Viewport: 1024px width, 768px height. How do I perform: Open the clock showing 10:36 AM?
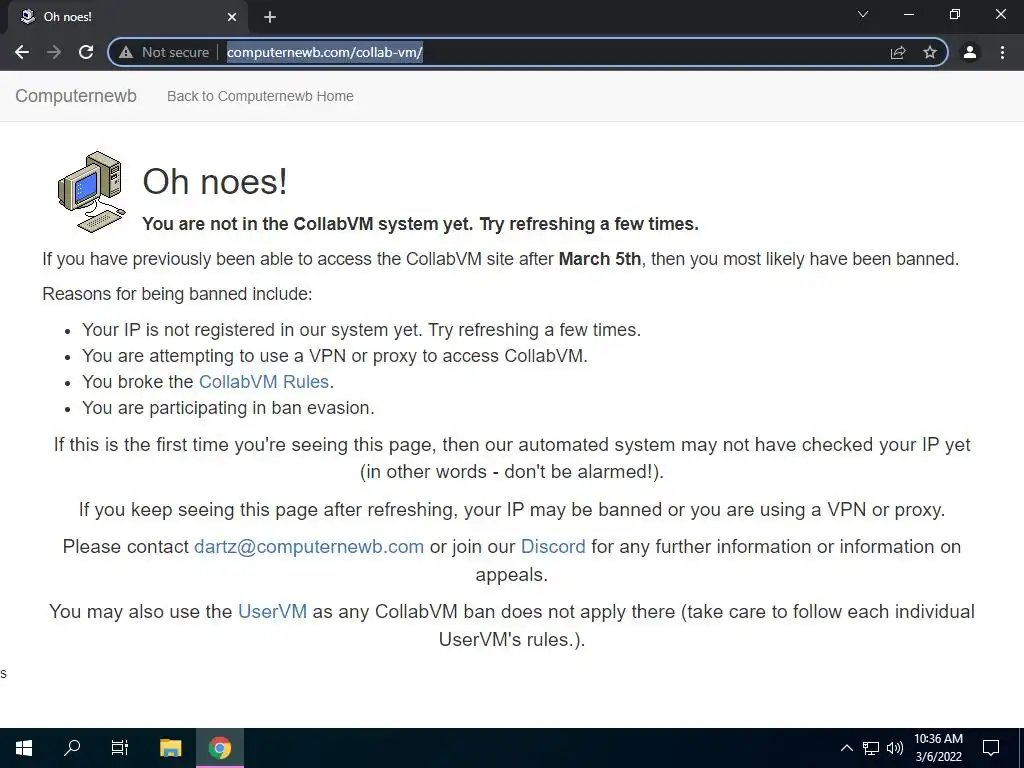[938, 748]
